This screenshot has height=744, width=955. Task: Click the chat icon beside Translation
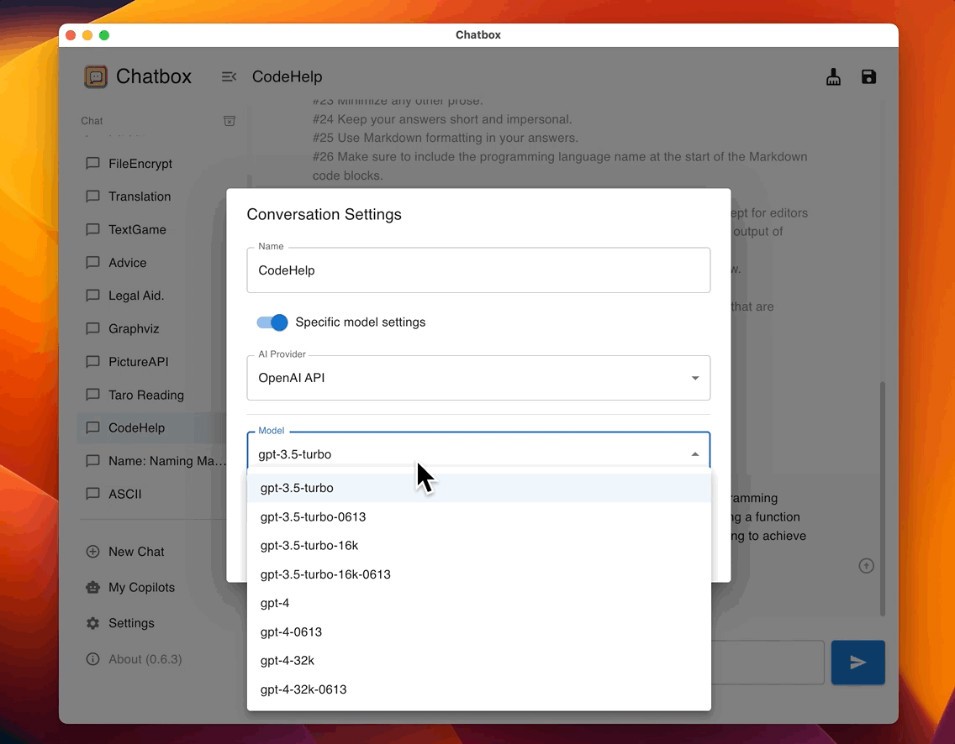tap(93, 196)
